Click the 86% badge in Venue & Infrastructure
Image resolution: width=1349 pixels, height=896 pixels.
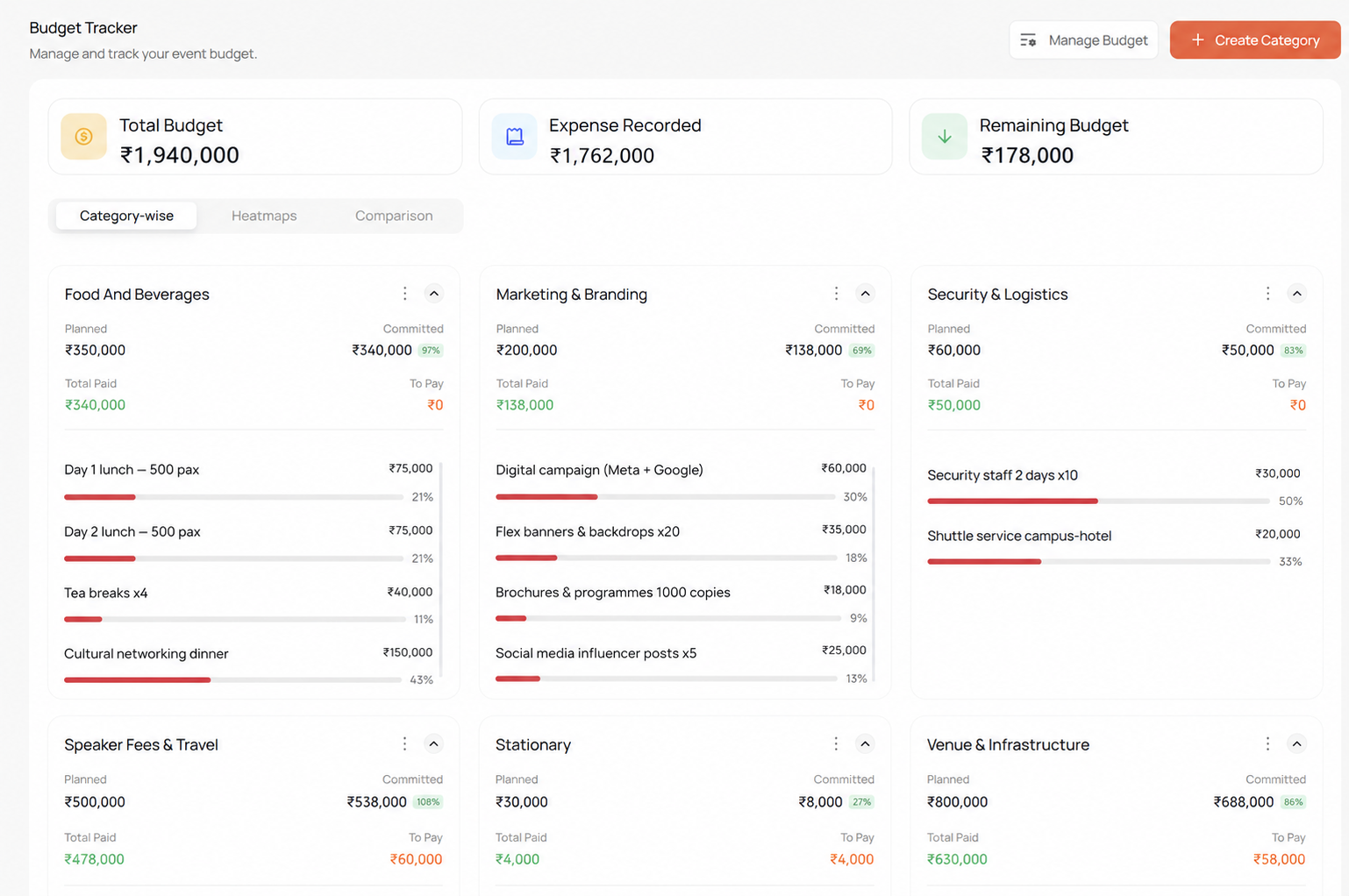click(x=1293, y=802)
